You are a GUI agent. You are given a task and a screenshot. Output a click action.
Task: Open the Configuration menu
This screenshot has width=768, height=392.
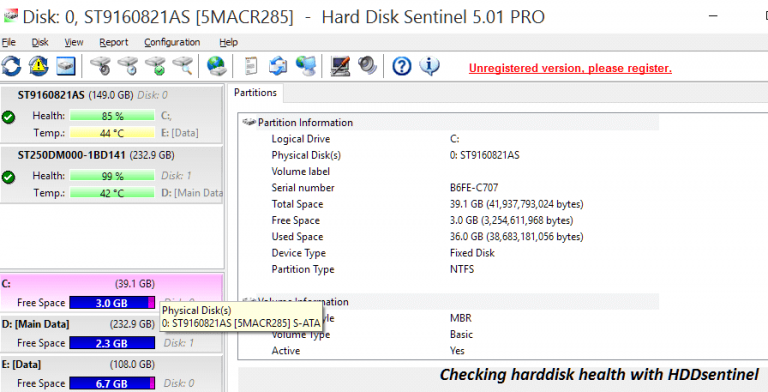172,42
